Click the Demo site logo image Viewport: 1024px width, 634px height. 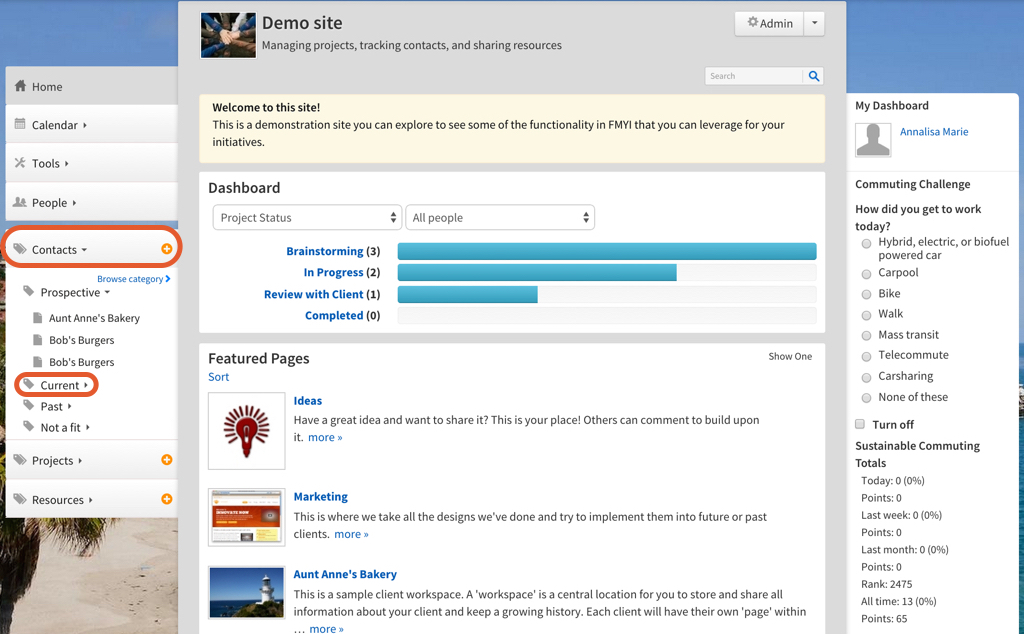(x=228, y=35)
